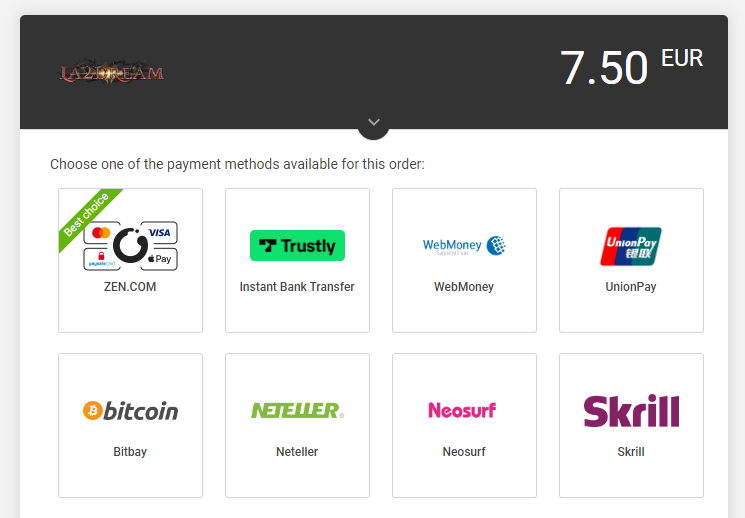Expand order details chevron
The image size is (745, 518).
point(373,123)
